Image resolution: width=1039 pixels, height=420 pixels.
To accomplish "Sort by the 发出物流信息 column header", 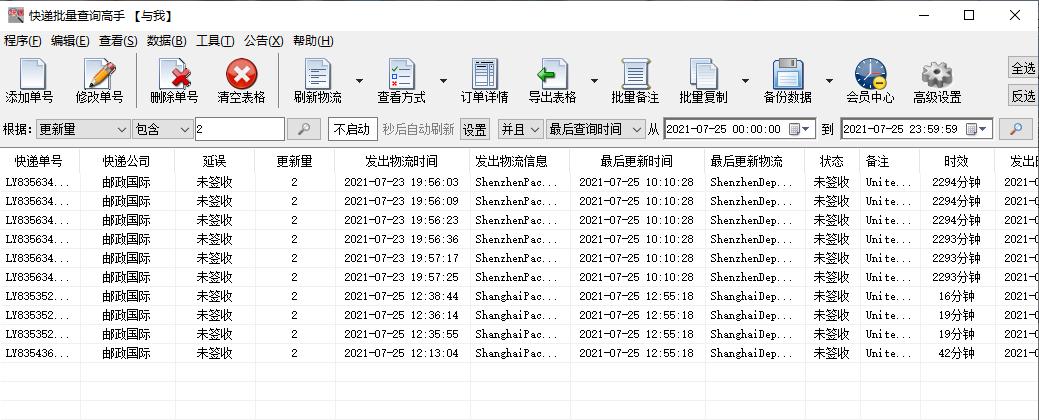I will (x=519, y=161).
